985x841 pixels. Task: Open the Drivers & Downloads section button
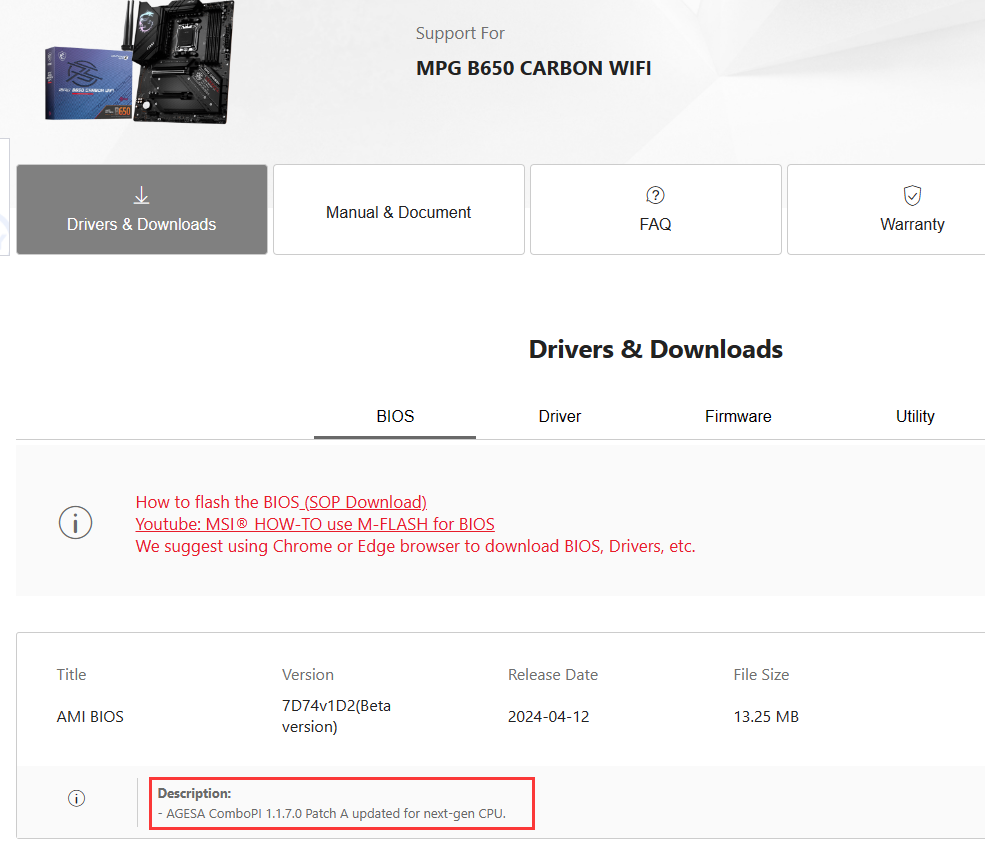tap(142, 210)
